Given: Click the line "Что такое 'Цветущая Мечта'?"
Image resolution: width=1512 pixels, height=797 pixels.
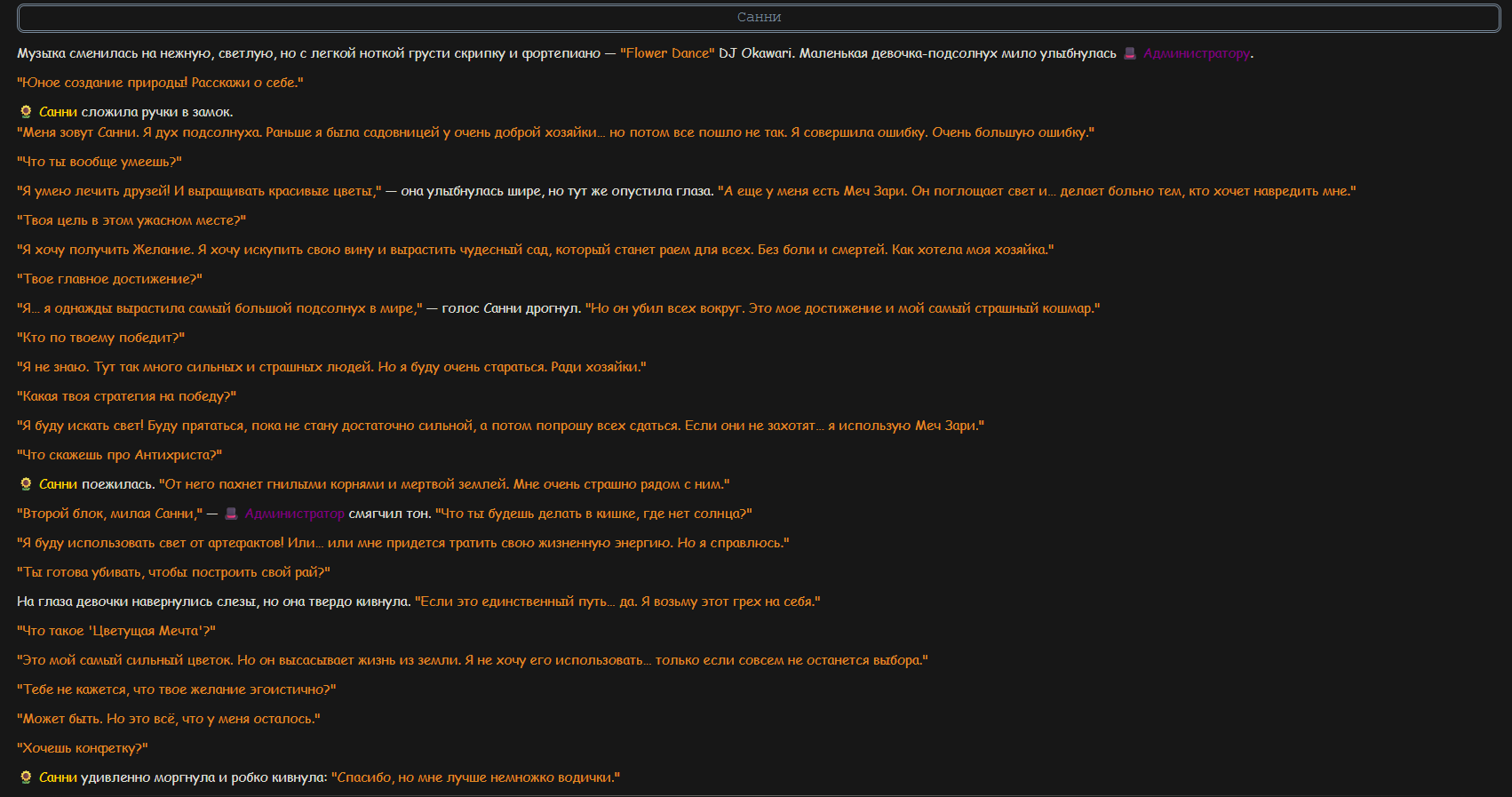Looking at the screenshot, I should pyautogui.click(x=116, y=631).
